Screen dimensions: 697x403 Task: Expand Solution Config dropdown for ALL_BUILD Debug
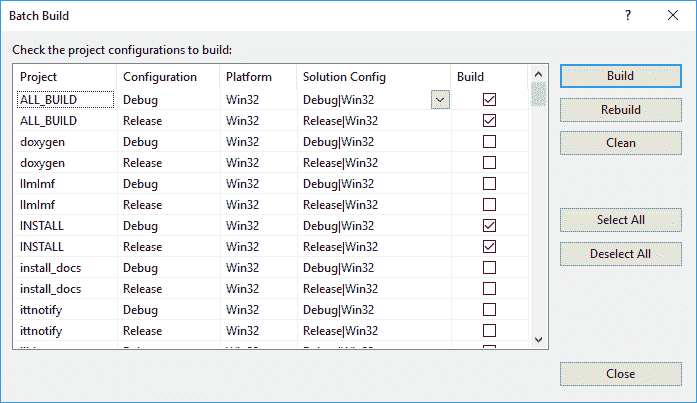(x=439, y=99)
